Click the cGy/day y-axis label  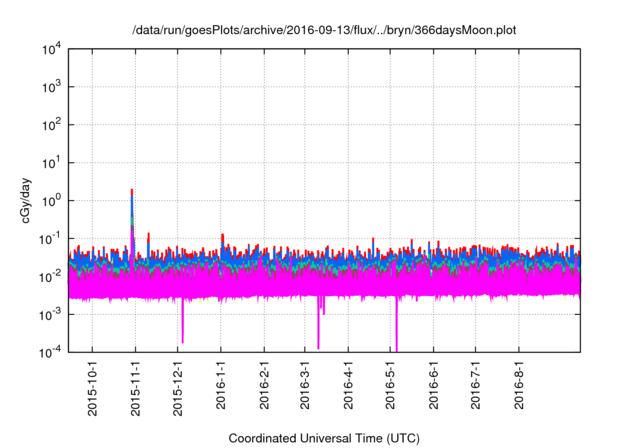pos(31,199)
